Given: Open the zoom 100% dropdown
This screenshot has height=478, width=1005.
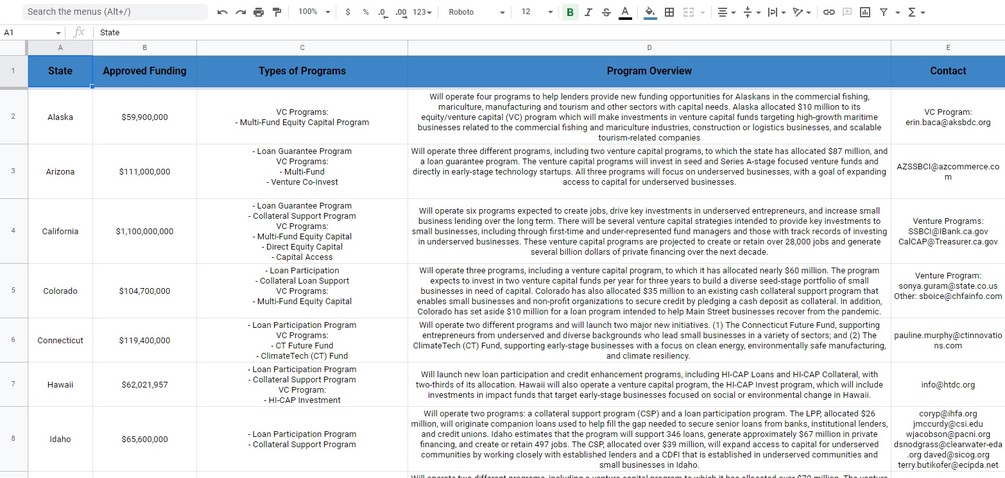Looking at the screenshot, I should click(x=315, y=12).
